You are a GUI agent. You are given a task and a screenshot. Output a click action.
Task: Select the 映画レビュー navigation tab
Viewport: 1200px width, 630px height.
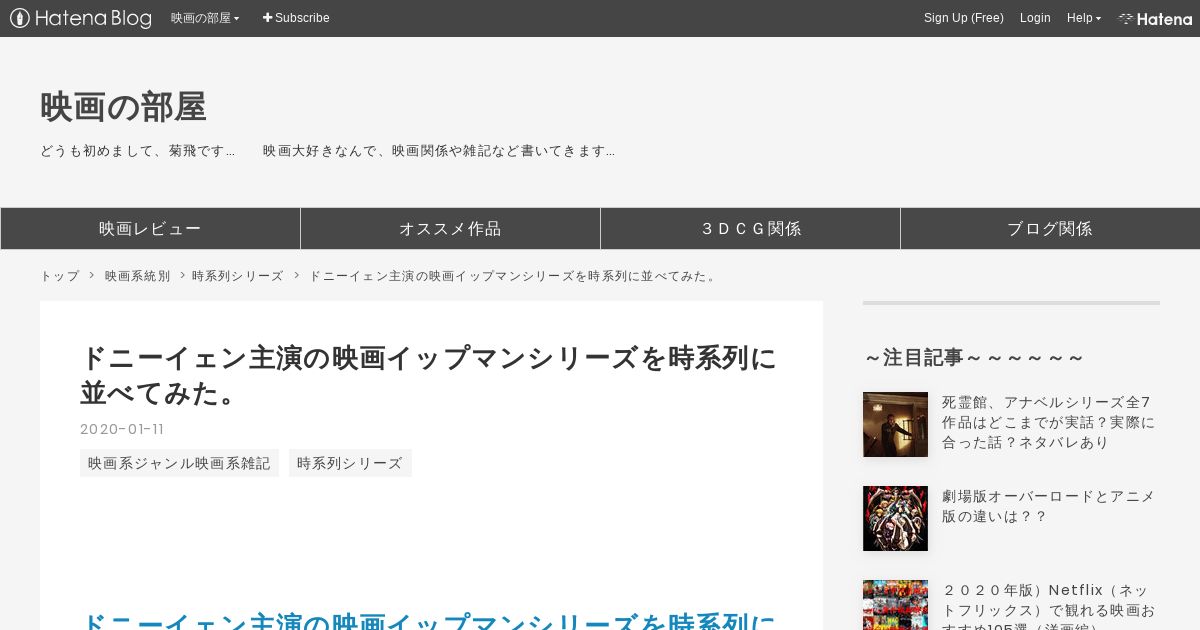point(150,228)
